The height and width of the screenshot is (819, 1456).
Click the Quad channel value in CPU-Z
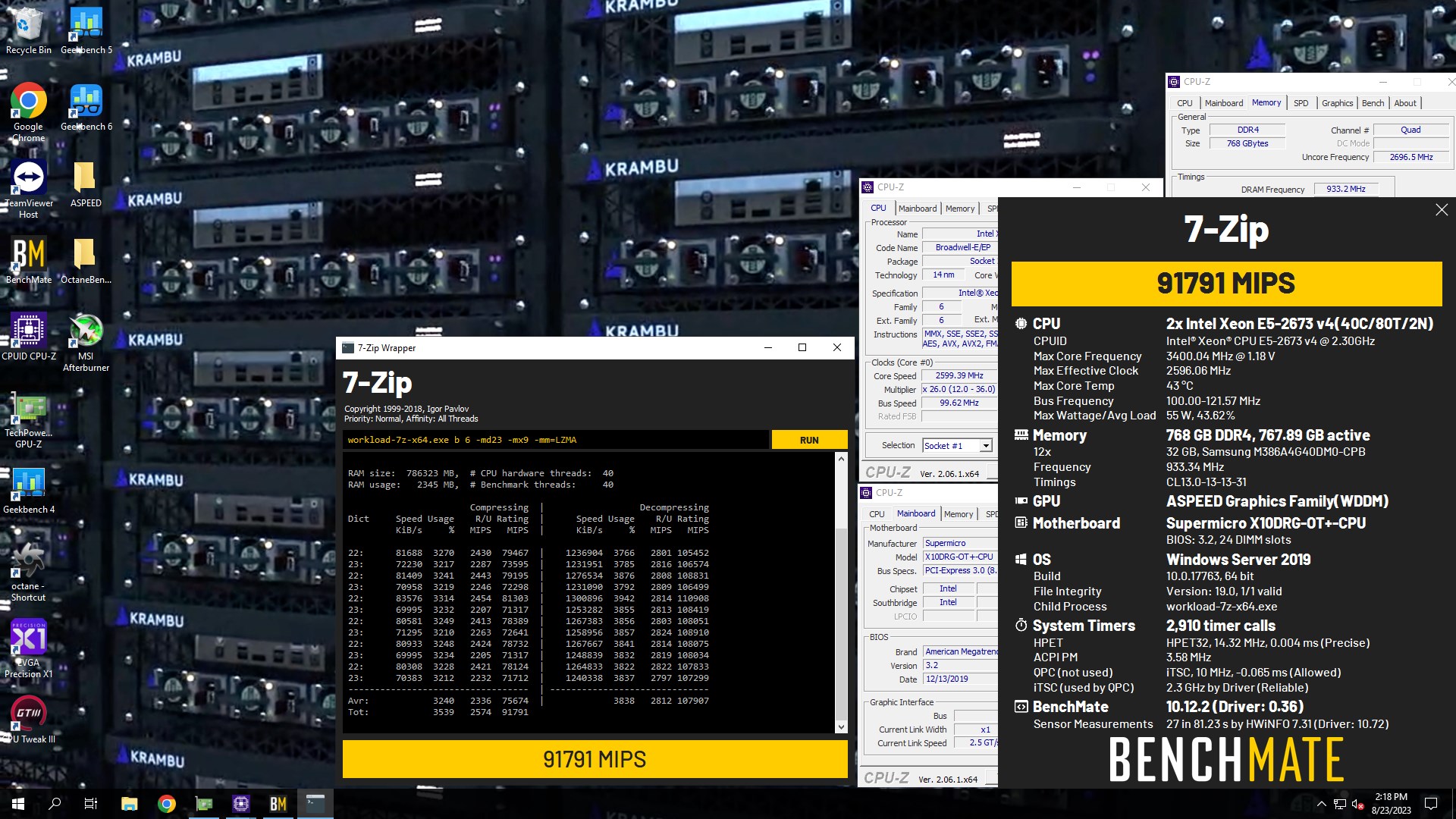(1410, 130)
